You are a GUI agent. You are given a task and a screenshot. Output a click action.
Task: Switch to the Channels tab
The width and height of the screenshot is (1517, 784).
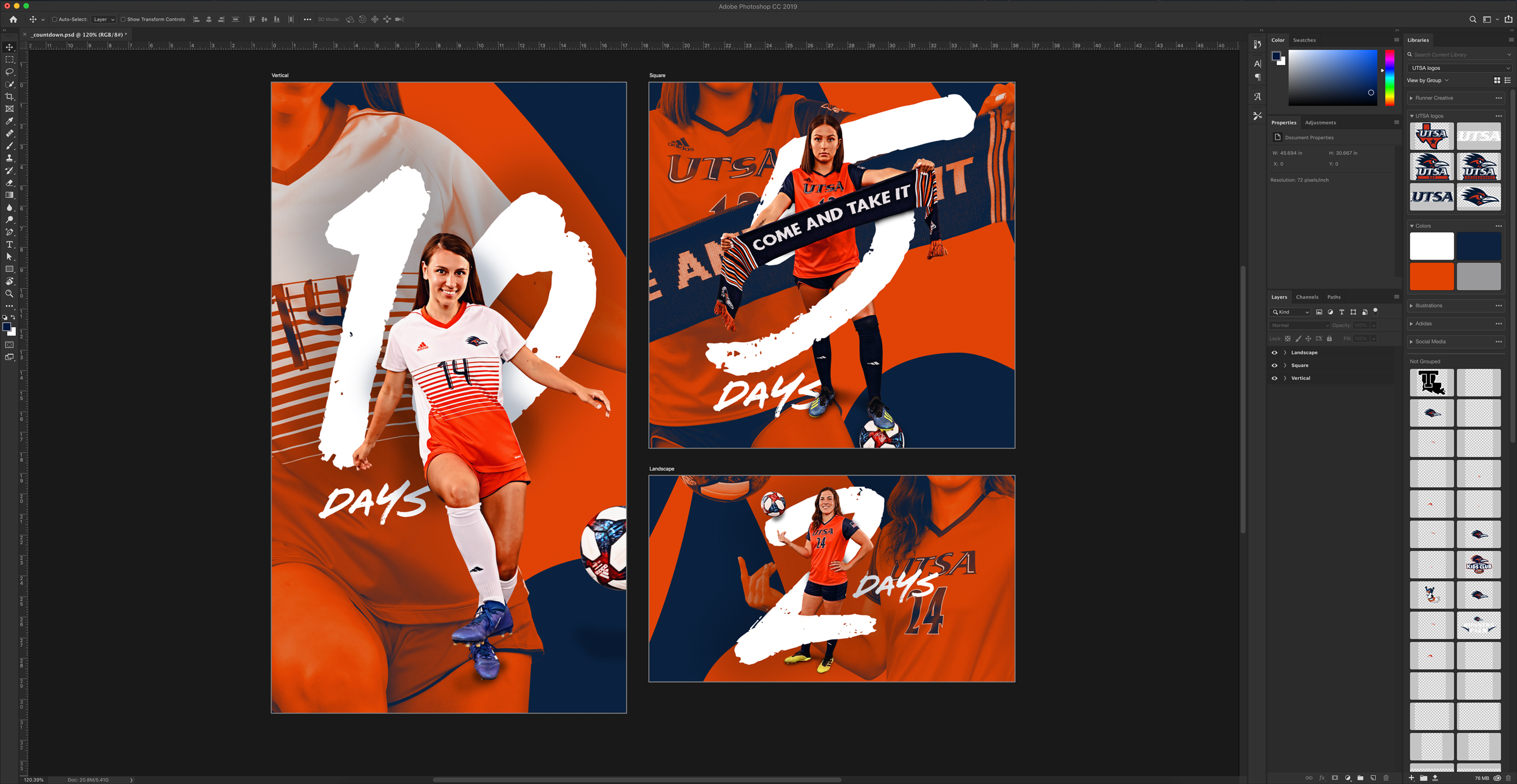[1307, 297]
